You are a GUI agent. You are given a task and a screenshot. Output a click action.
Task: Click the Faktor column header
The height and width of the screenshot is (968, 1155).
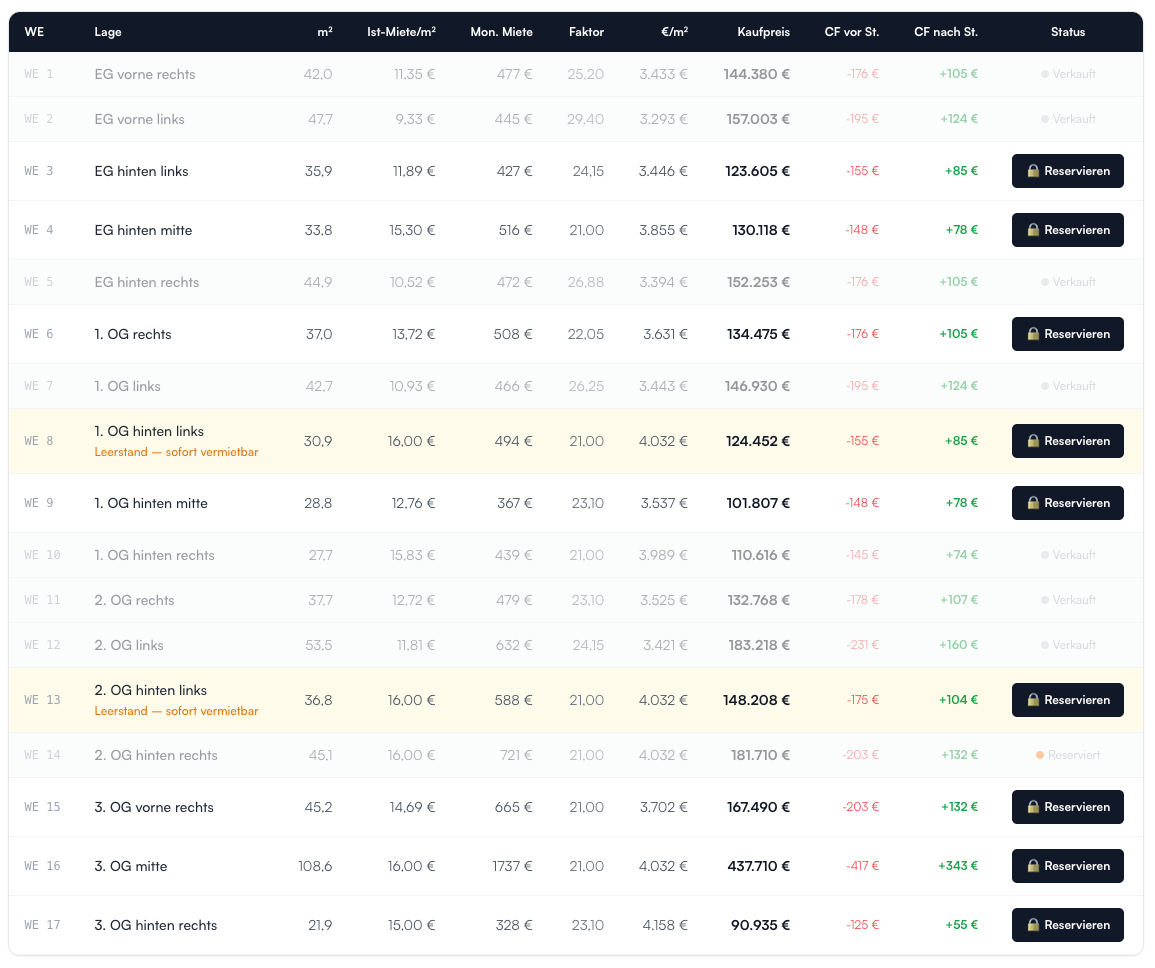[586, 32]
